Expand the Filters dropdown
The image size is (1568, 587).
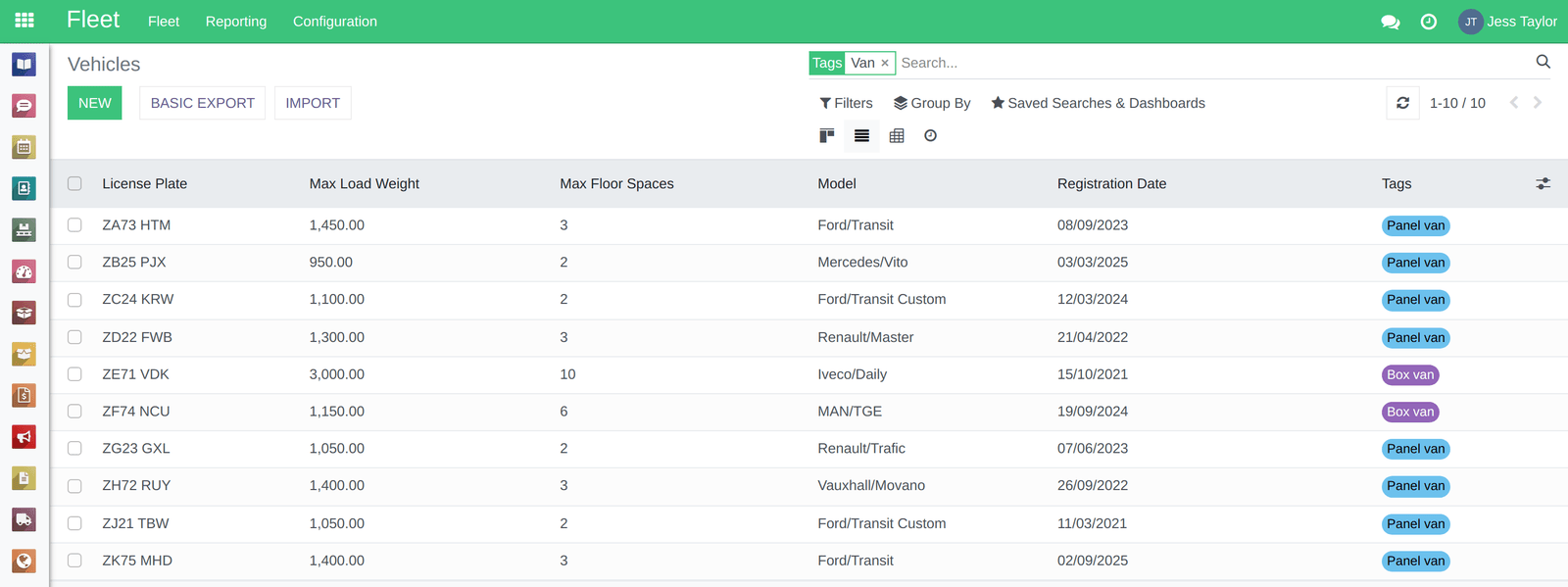(x=847, y=103)
